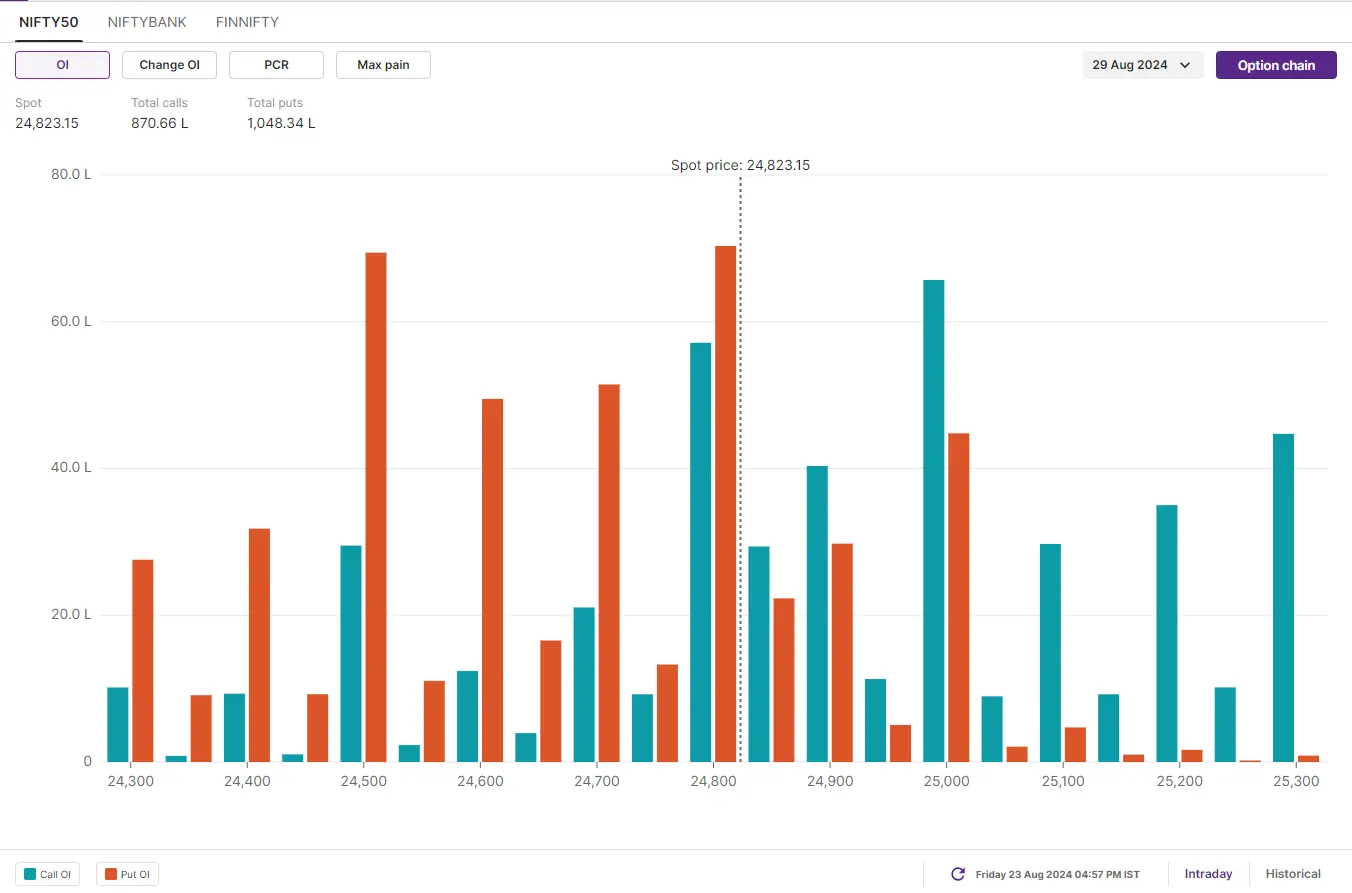This screenshot has width=1352, height=893.
Task: Click the 80.0 L y-axis label
Action: pyautogui.click(x=71, y=175)
